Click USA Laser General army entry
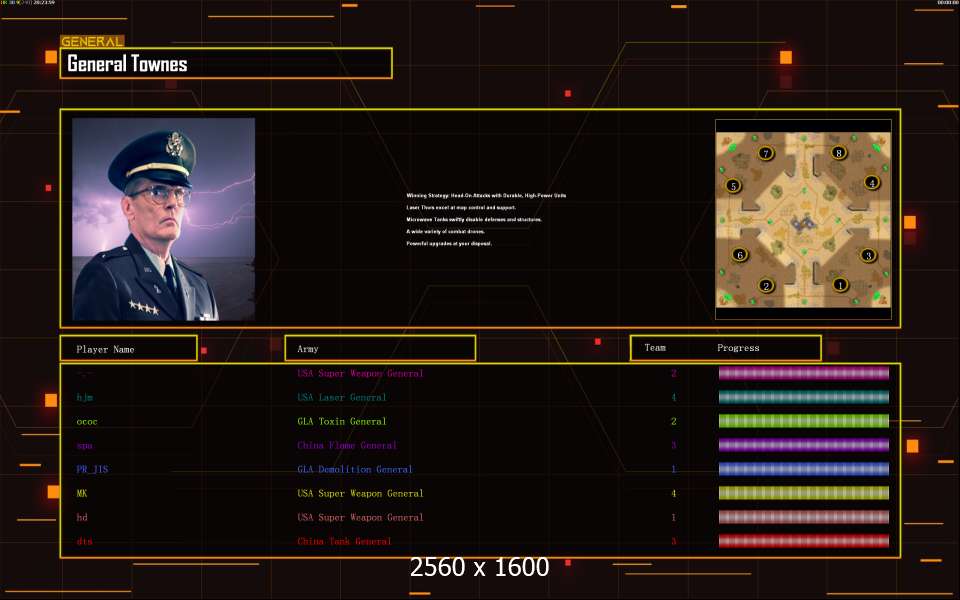The width and height of the screenshot is (960, 600). point(342,397)
